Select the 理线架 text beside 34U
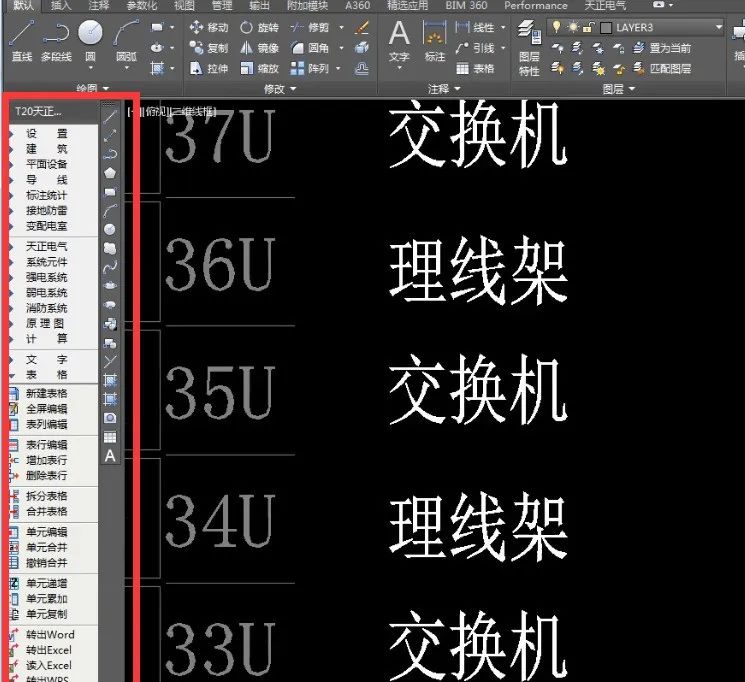This screenshot has height=682, width=745. coord(478,526)
